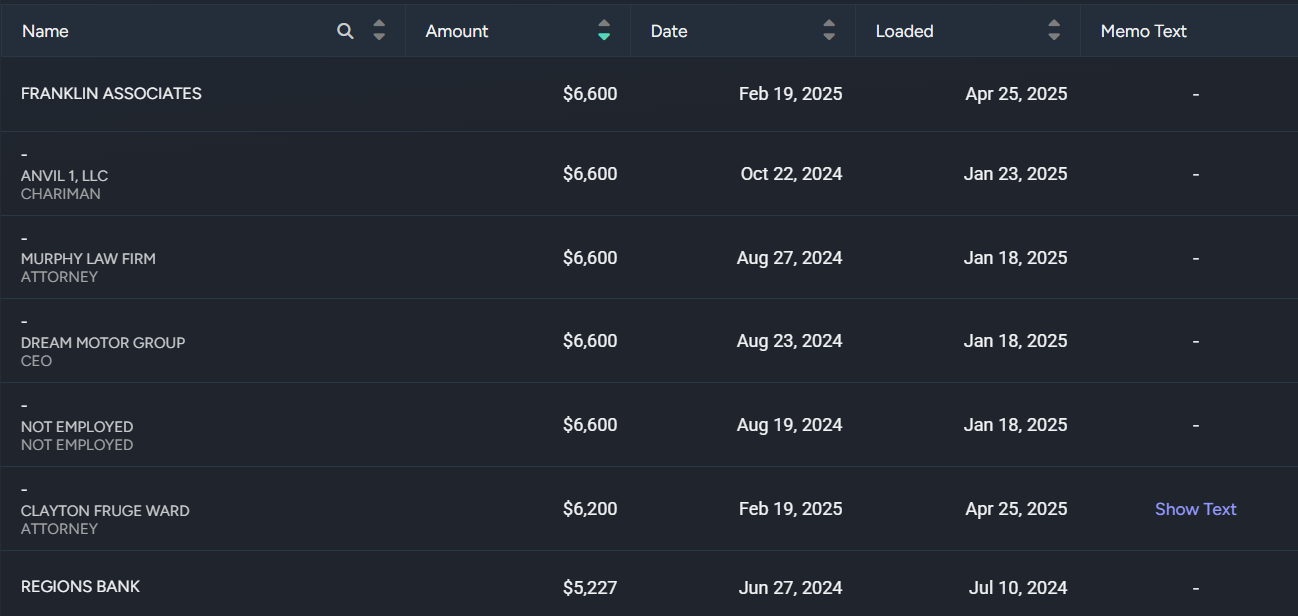Viewport: 1298px width, 616px height.
Task: Select the Jul 10, 2024 loaded date
Action: coord(1017,588)
